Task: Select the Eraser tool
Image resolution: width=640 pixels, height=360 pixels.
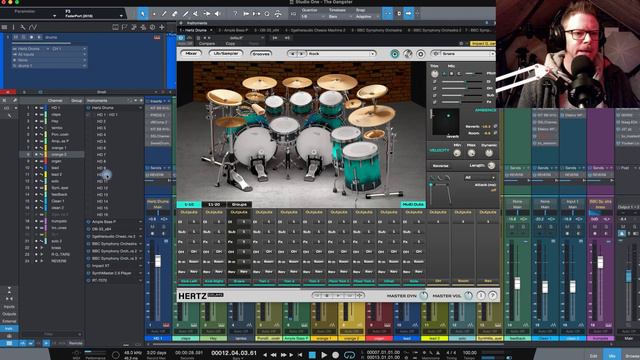Action: coord(175,14)
